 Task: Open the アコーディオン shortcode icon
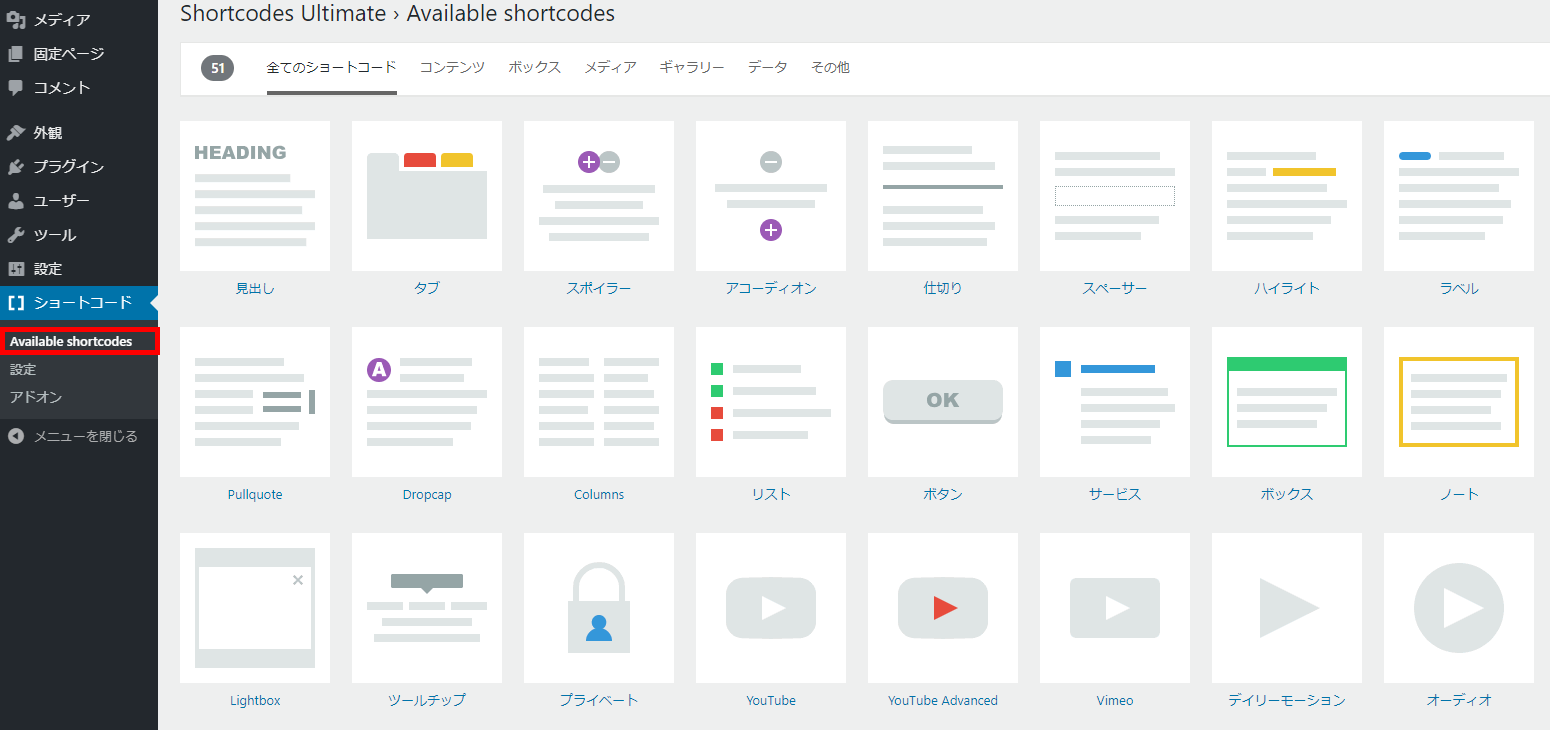coord(771,196)
